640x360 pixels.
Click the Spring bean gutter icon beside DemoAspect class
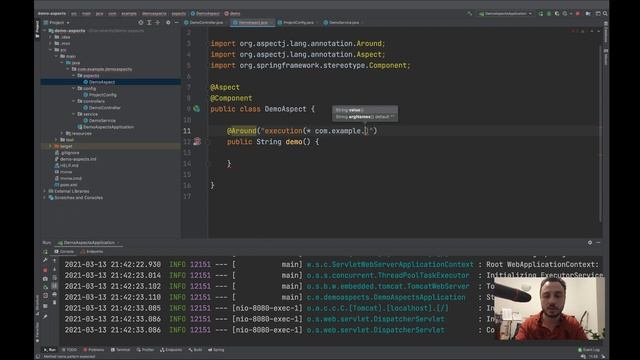coord(197,109)
